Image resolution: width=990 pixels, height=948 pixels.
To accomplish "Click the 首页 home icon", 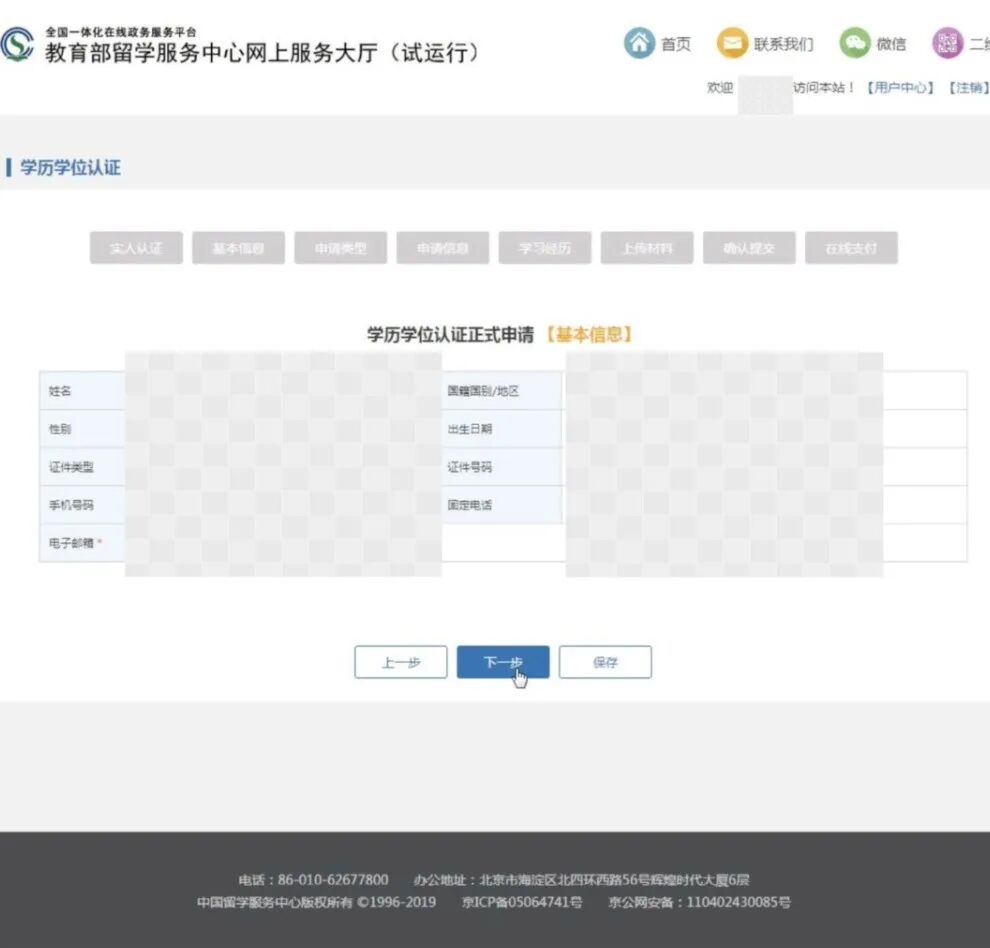I will [640, 43].
